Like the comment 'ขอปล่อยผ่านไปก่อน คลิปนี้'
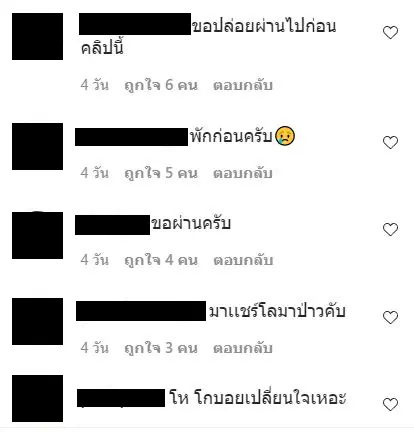Screen dimensions: 414x432 pyautogui.click(x=390, y=33)
